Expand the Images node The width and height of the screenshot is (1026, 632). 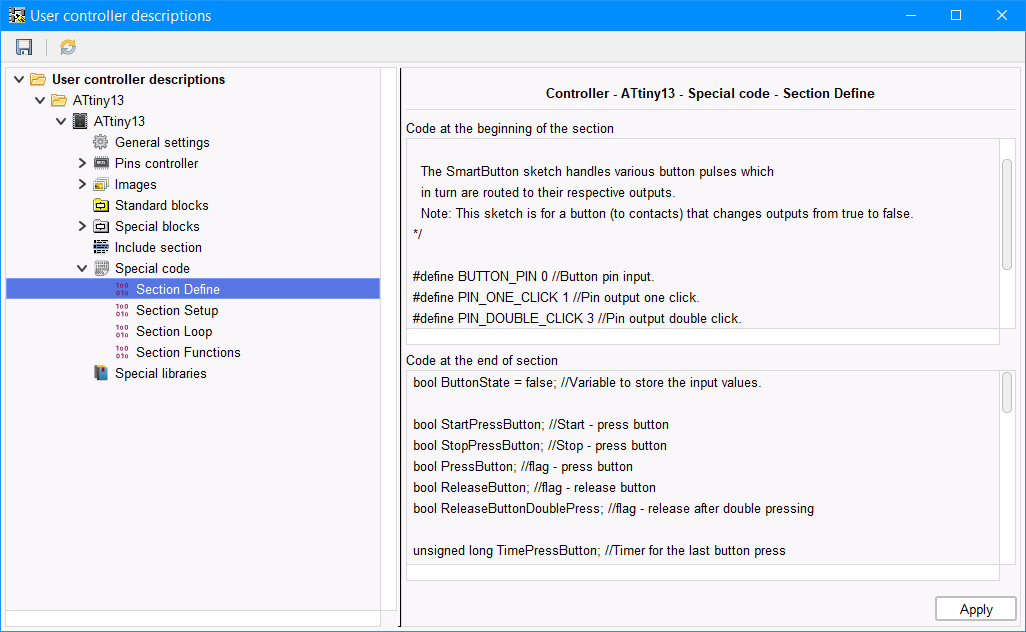[82, 184]
